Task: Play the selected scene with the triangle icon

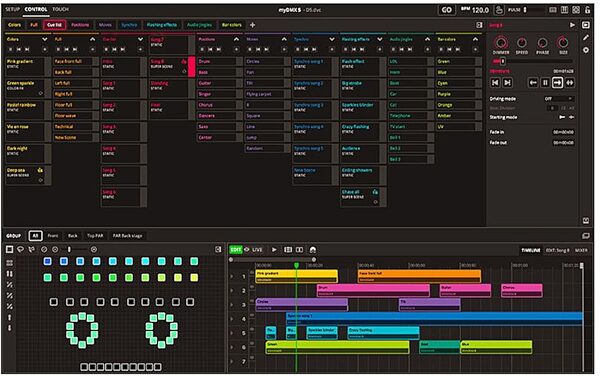Action: [572, 25]
